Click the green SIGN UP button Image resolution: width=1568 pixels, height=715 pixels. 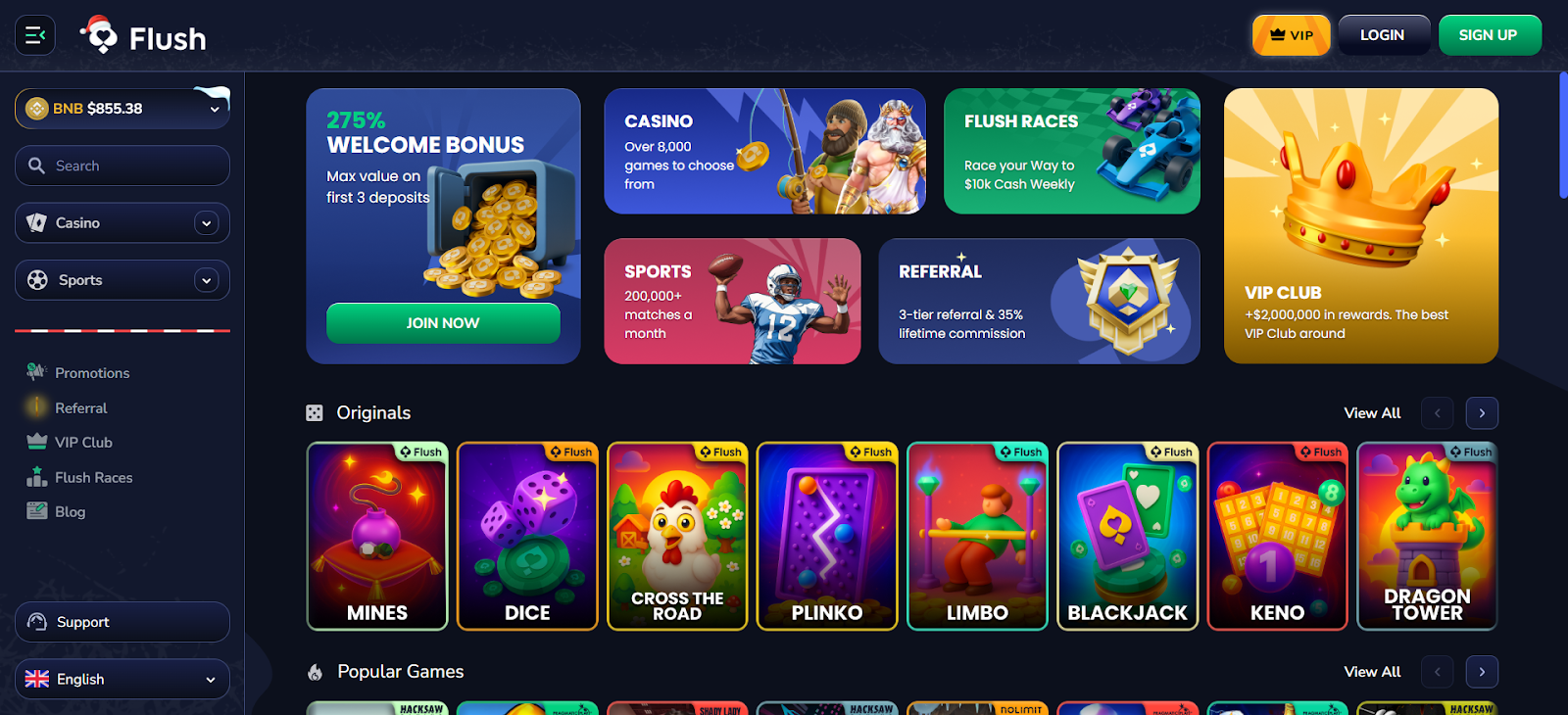coord(1489,35)
